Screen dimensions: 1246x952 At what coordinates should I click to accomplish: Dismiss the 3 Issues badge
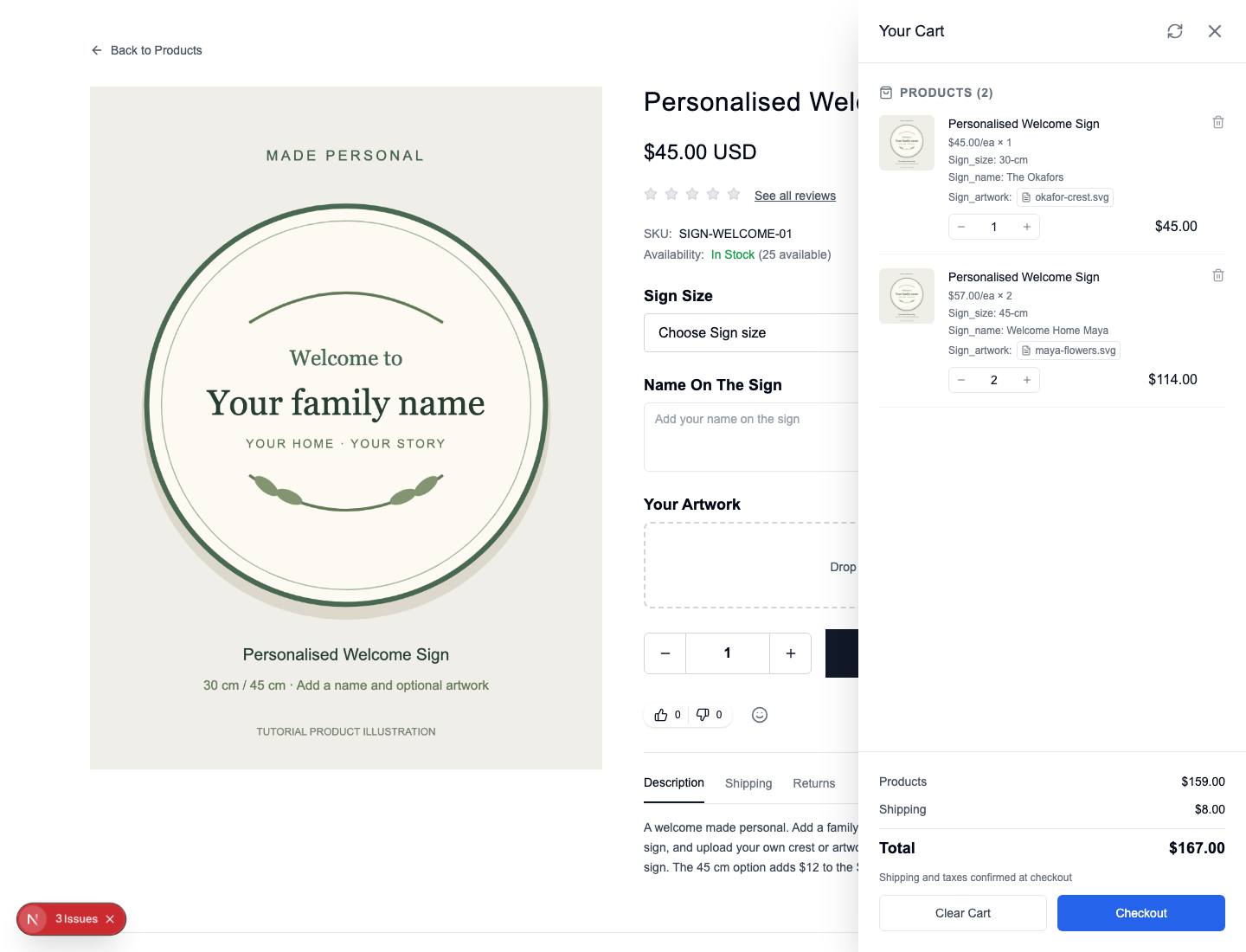(x=110, y=919)
